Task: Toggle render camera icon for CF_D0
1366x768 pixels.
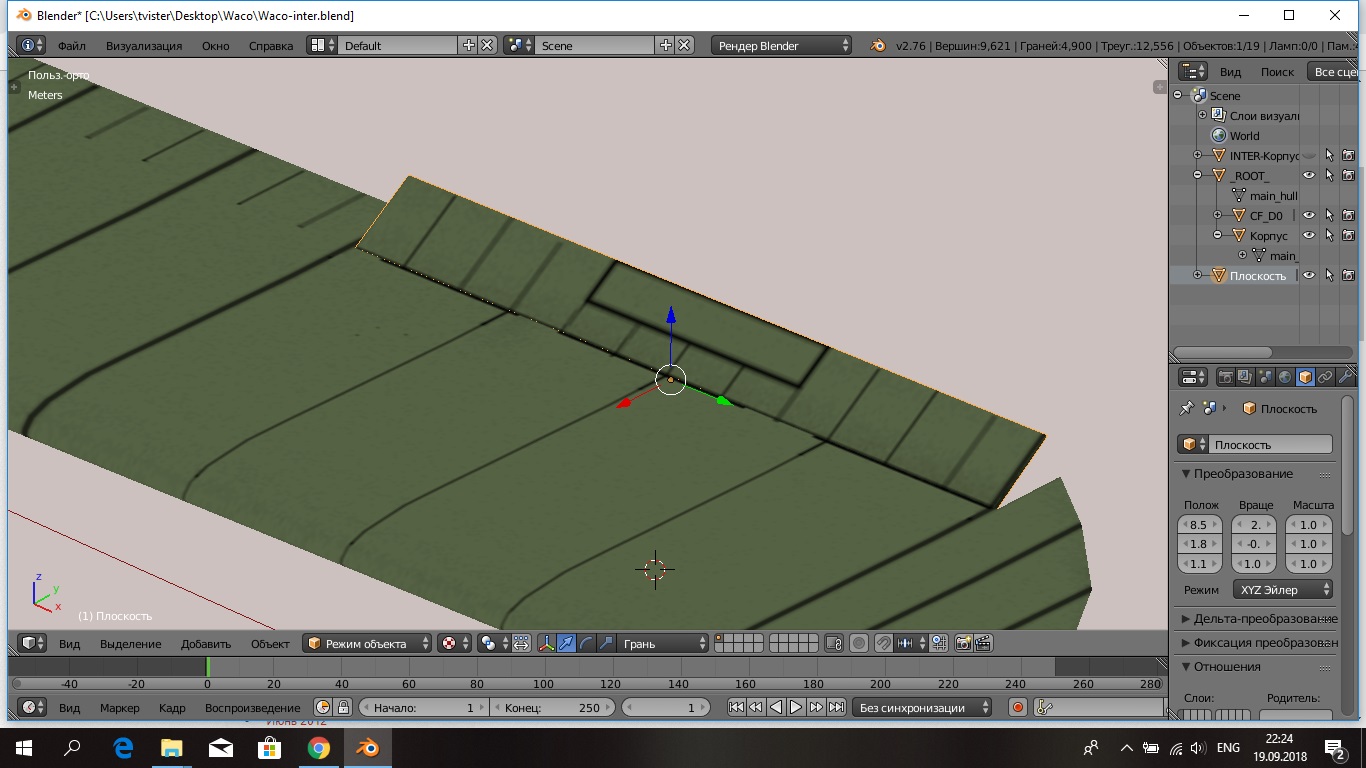Action: (1348, 215)
